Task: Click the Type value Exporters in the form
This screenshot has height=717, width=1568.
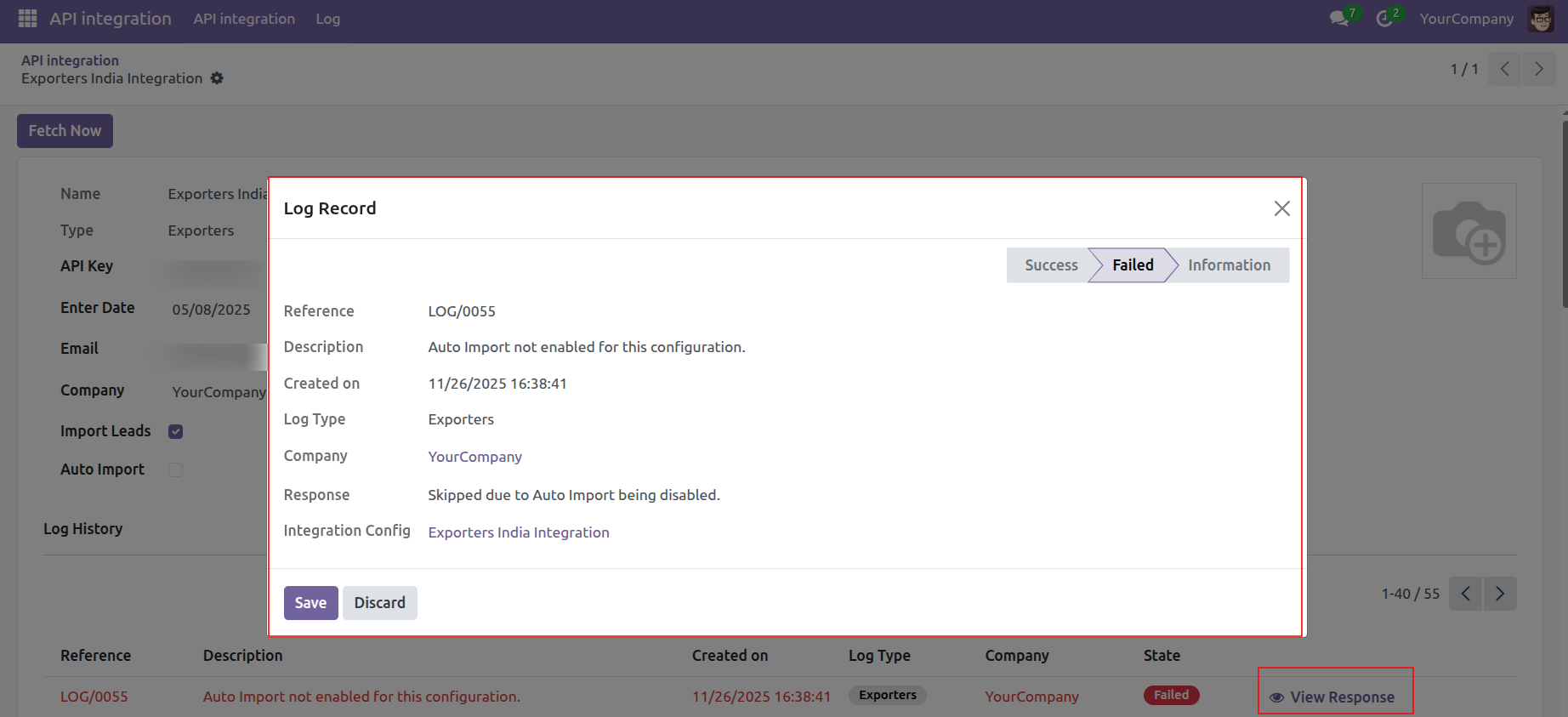Action: point(201,230)
